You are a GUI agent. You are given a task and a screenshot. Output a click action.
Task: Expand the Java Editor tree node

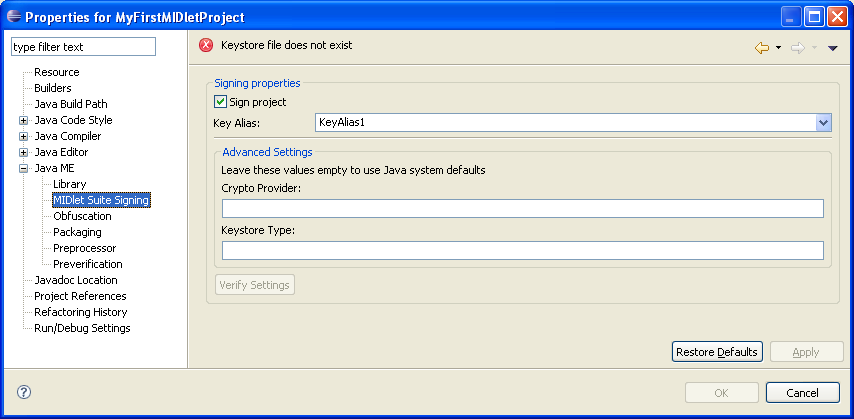23,153
